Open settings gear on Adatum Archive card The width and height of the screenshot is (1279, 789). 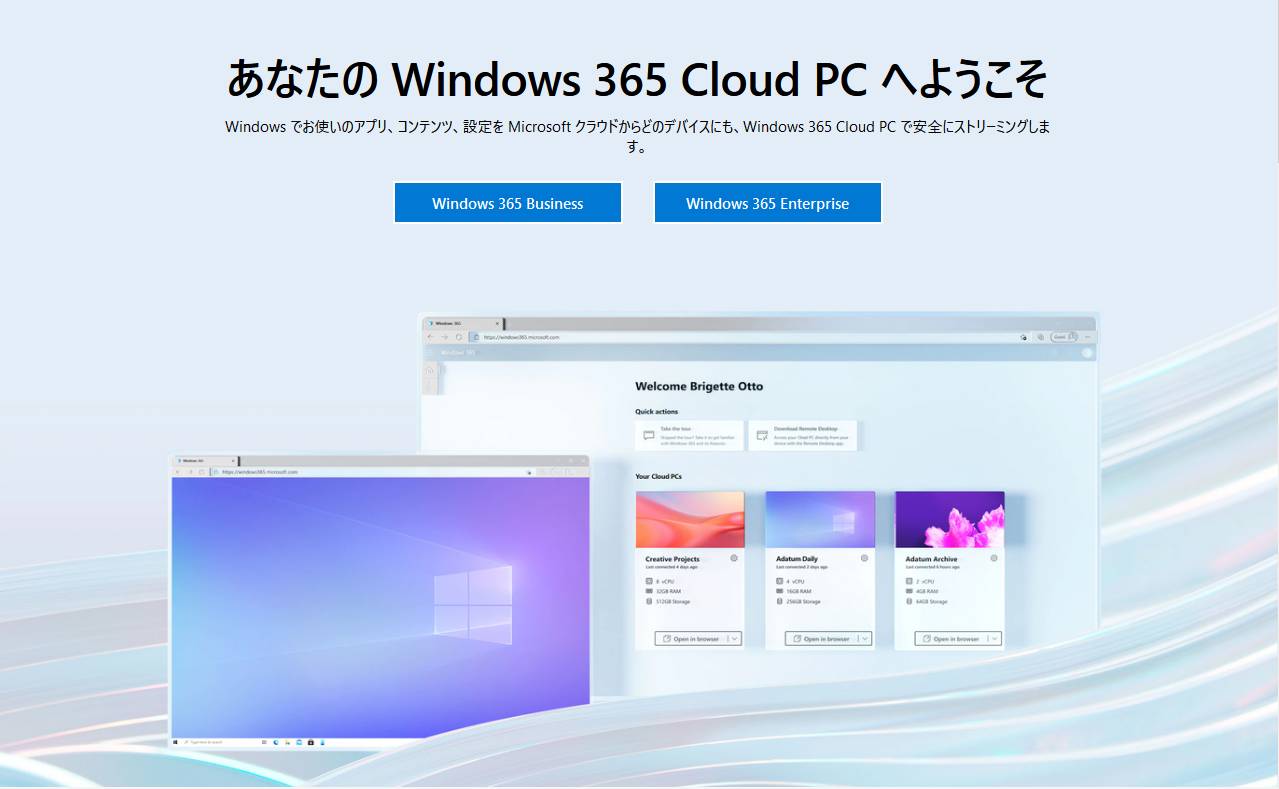pyautogui.click(x=994, y=558)
